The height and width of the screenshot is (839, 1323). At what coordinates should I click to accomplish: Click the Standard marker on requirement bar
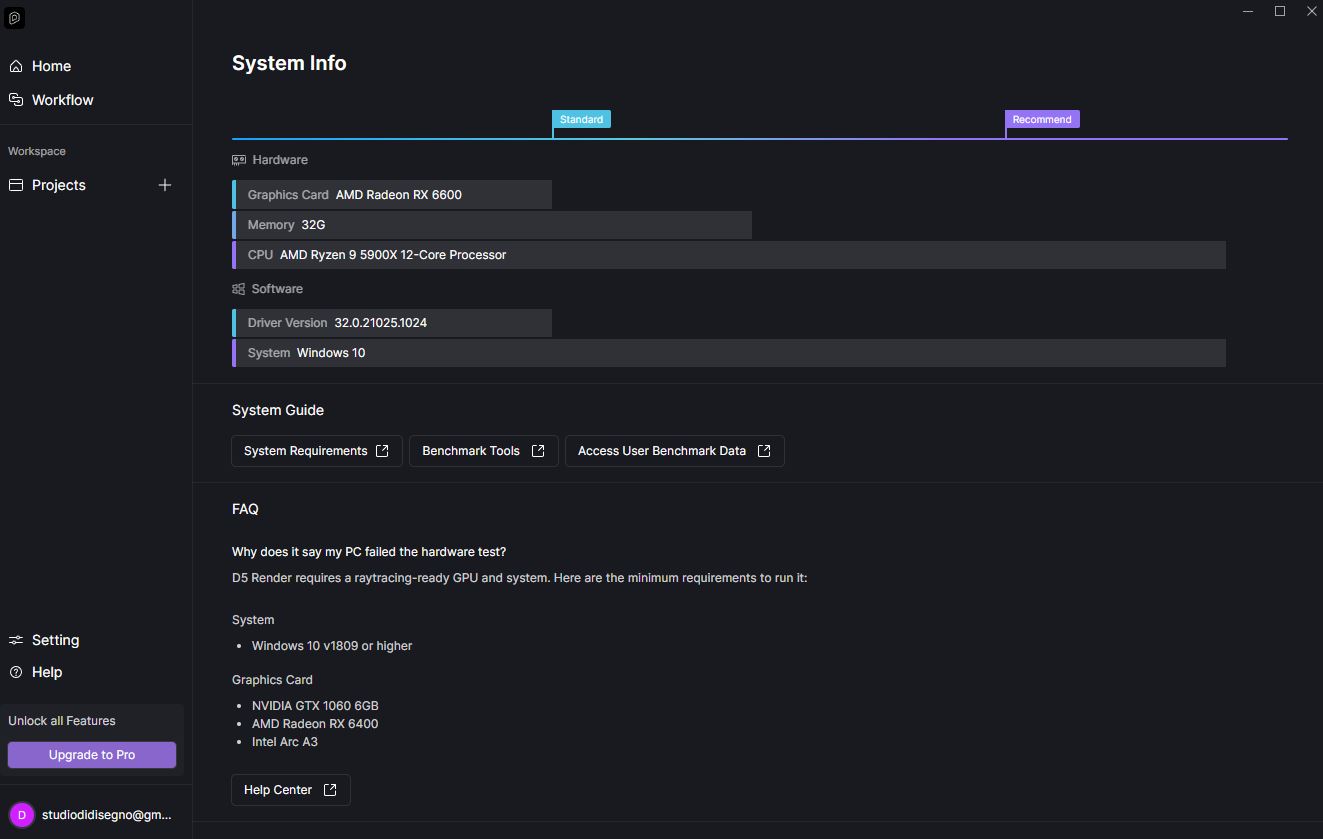coord(581,119)
